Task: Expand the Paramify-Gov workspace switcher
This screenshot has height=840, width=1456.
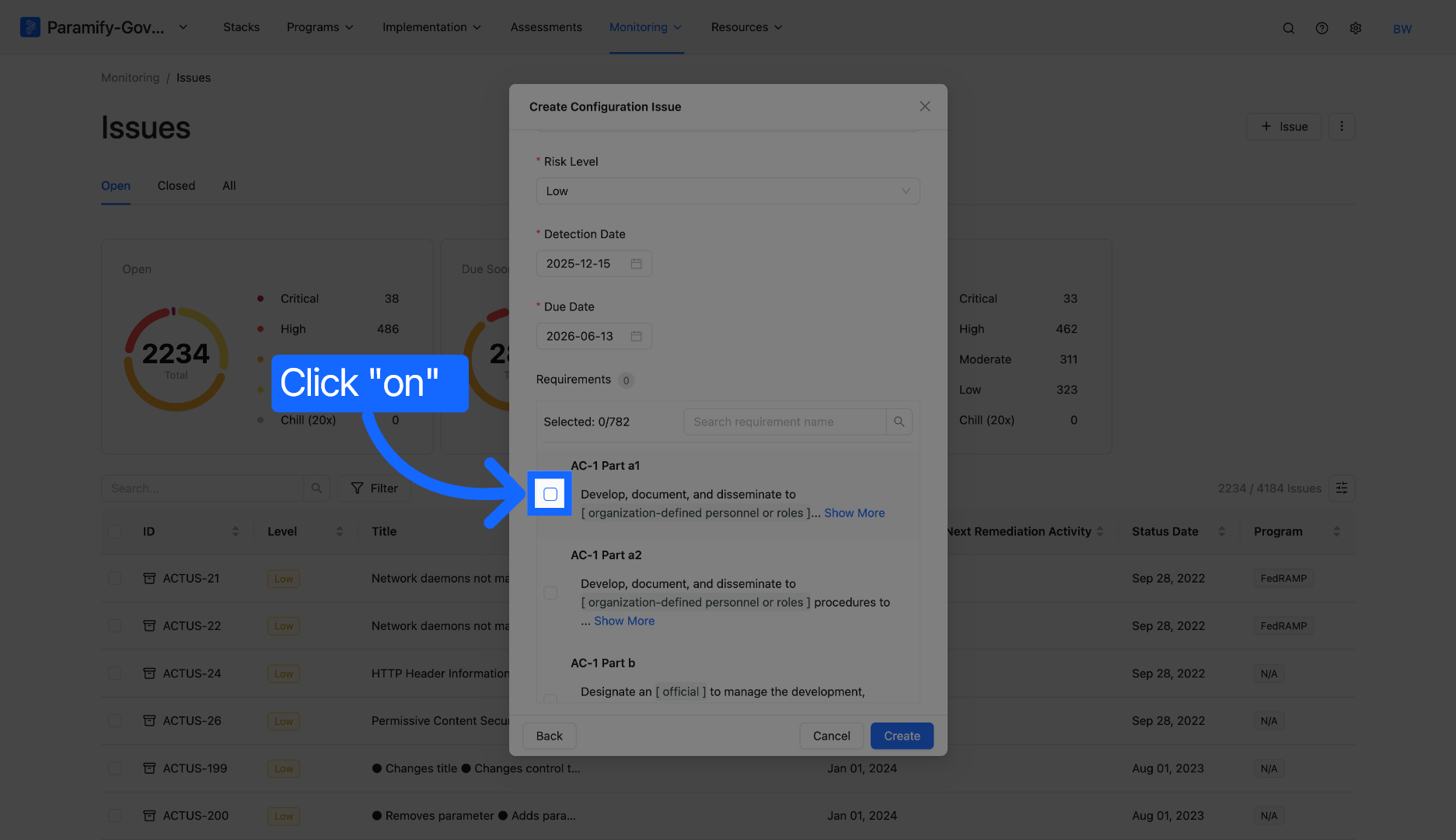Action: (x=183, y=27)
